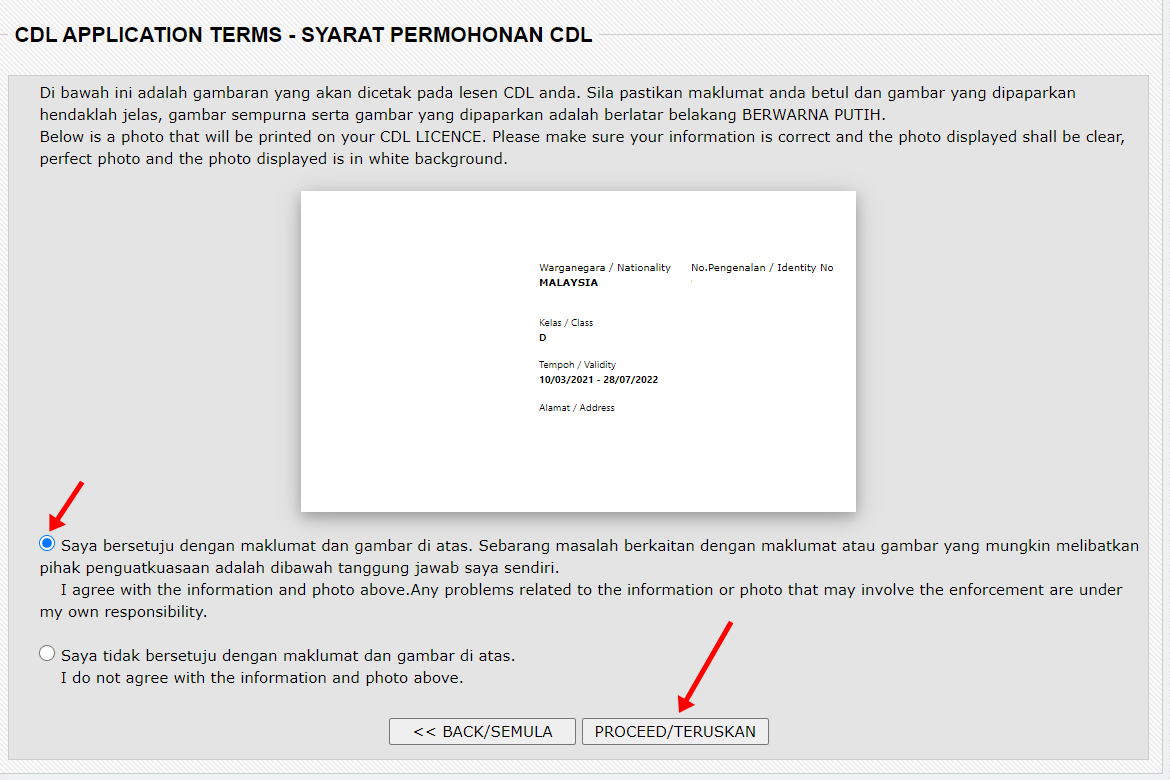
Task: Click the 'Tempoh / Validity' label
Action: pyautogui.click(x=577, y=365)
